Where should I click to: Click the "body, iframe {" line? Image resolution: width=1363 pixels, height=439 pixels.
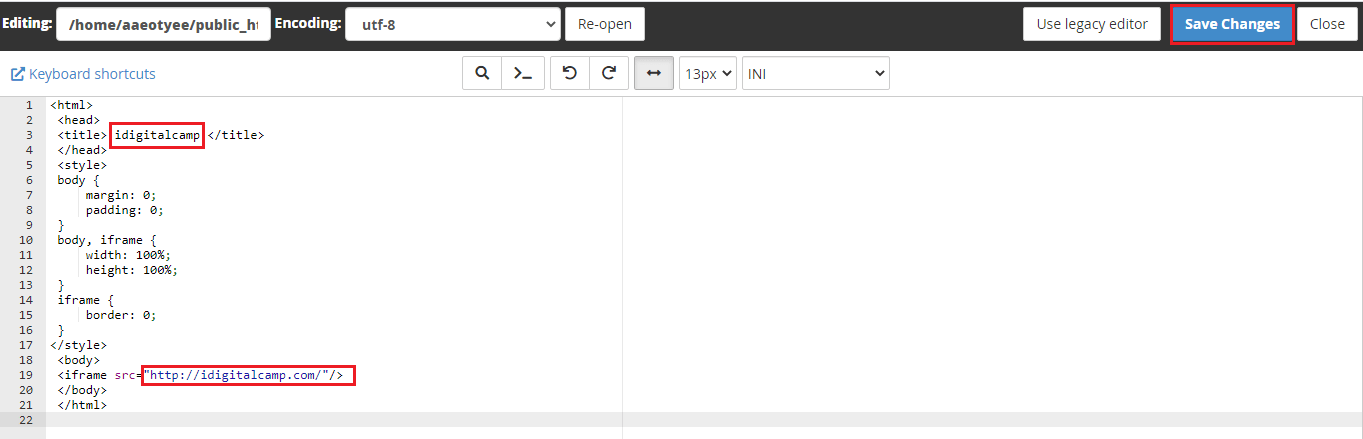(107, 240)
